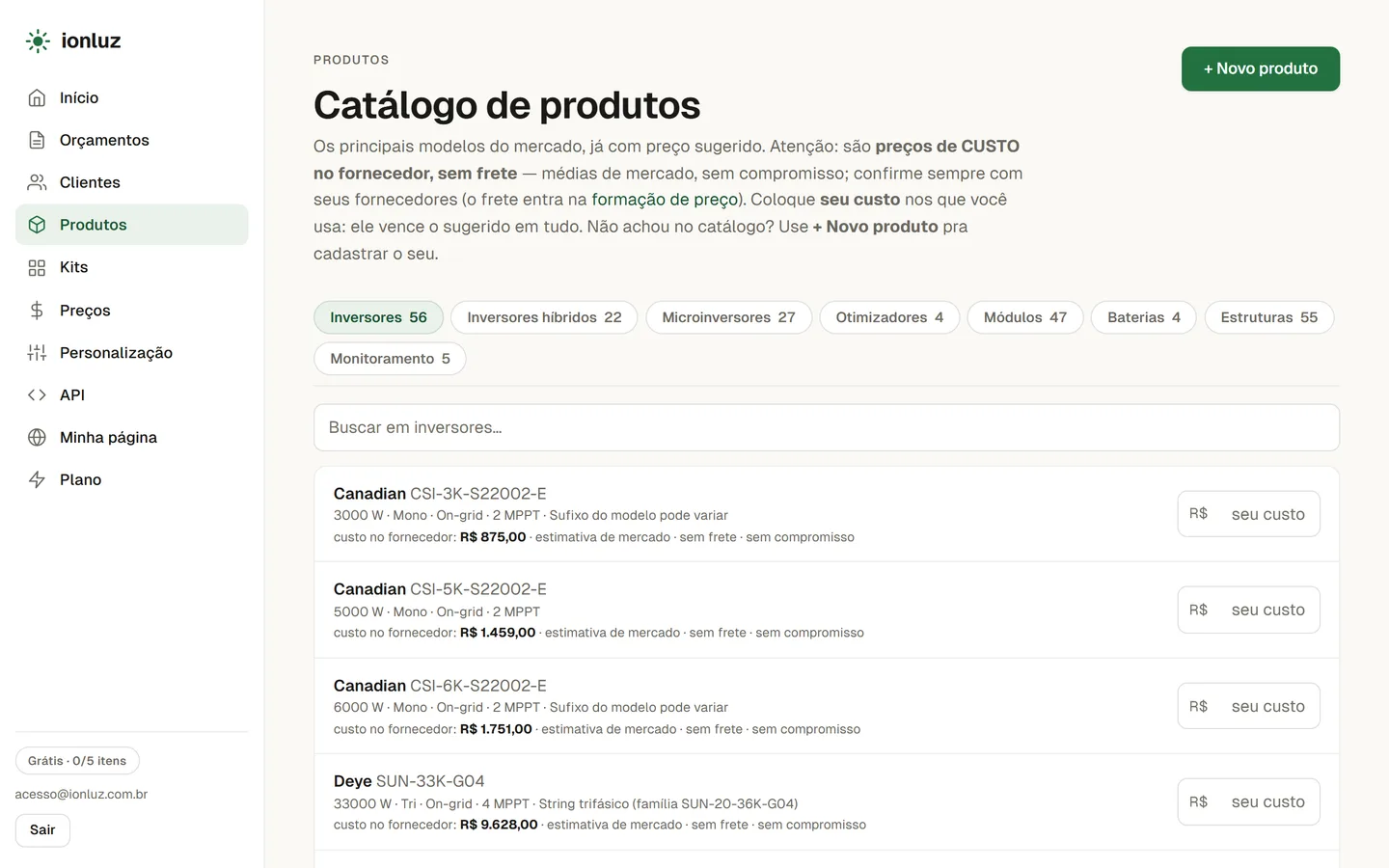The height and width of the screenshot is (868, 1389).
Task: Click the Deye SUN-33K-G04 product name
Action: click(409, 781)
